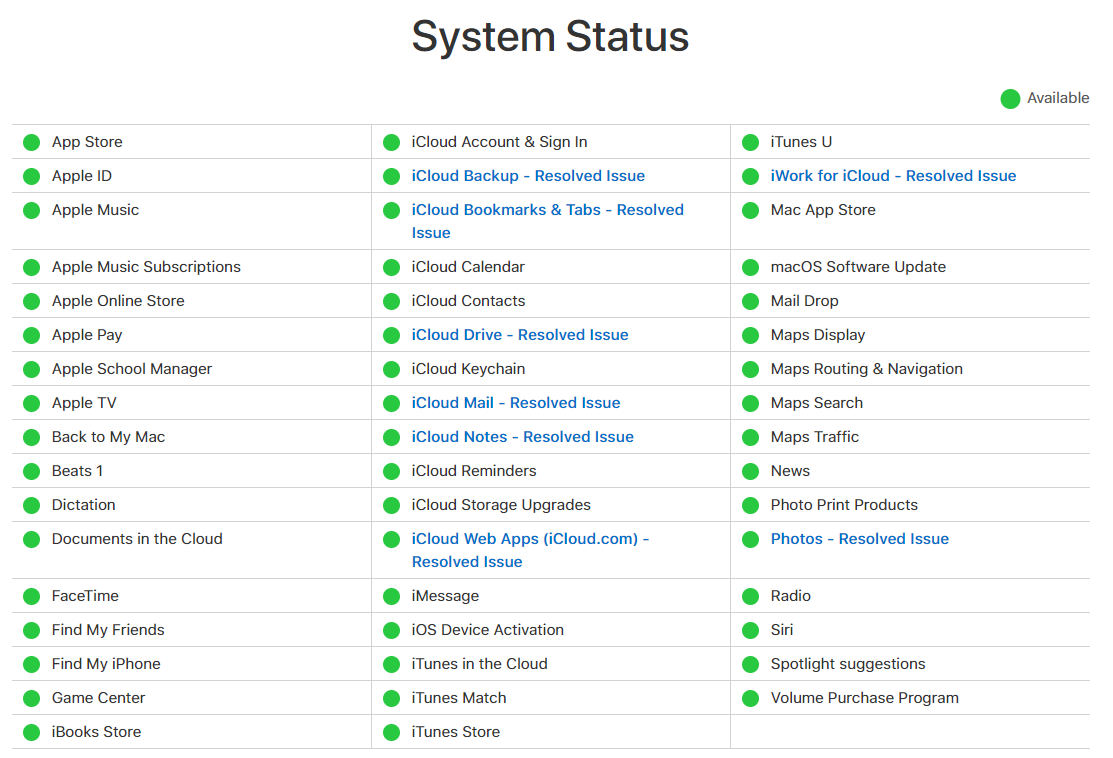View the Photos Resolved Issue details

(x=860, y=539)
